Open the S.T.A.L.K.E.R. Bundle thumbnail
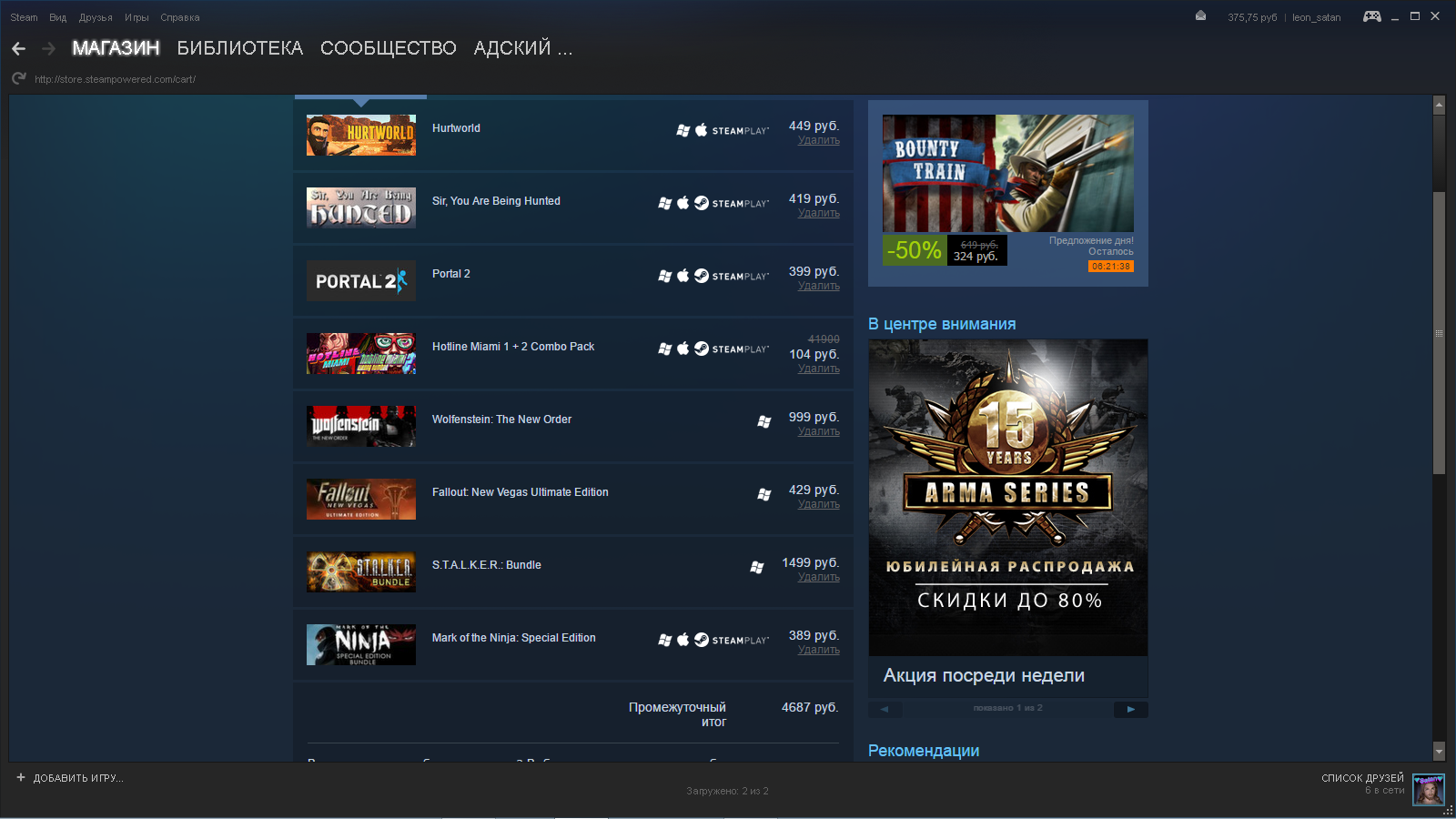 coord(361,571)
